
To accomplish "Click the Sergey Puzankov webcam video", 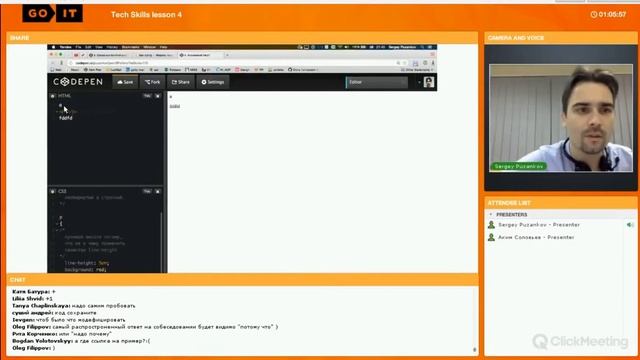I will 561,118.
